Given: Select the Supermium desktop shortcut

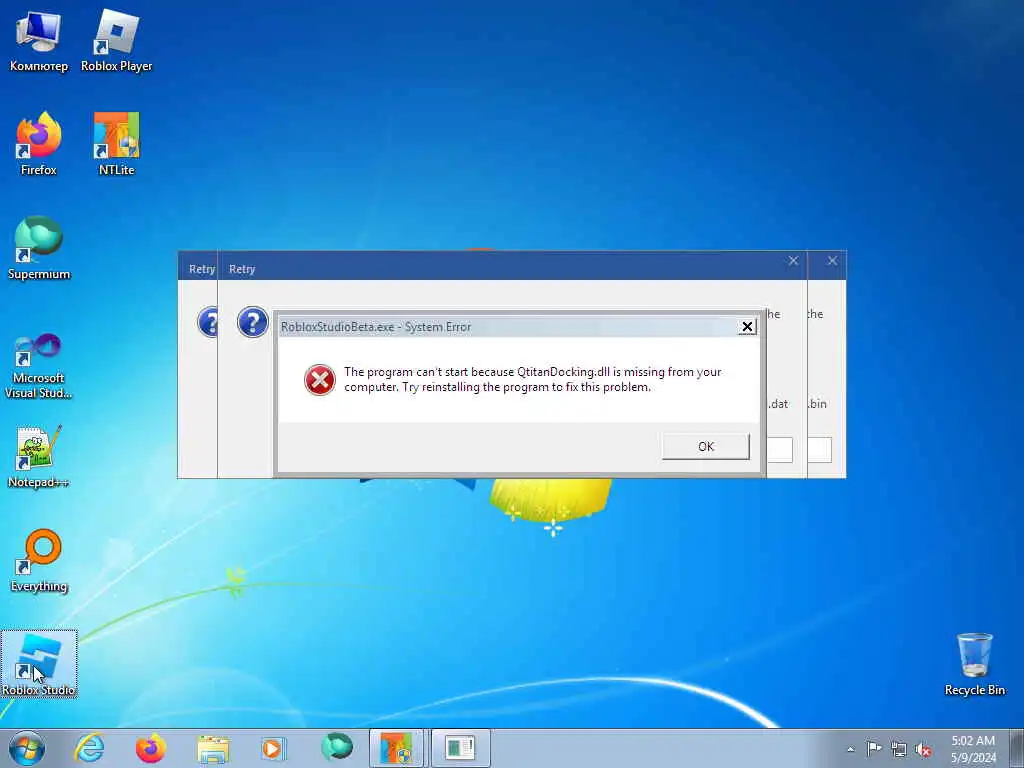Looking at the screenshot, I should point(39,249).
